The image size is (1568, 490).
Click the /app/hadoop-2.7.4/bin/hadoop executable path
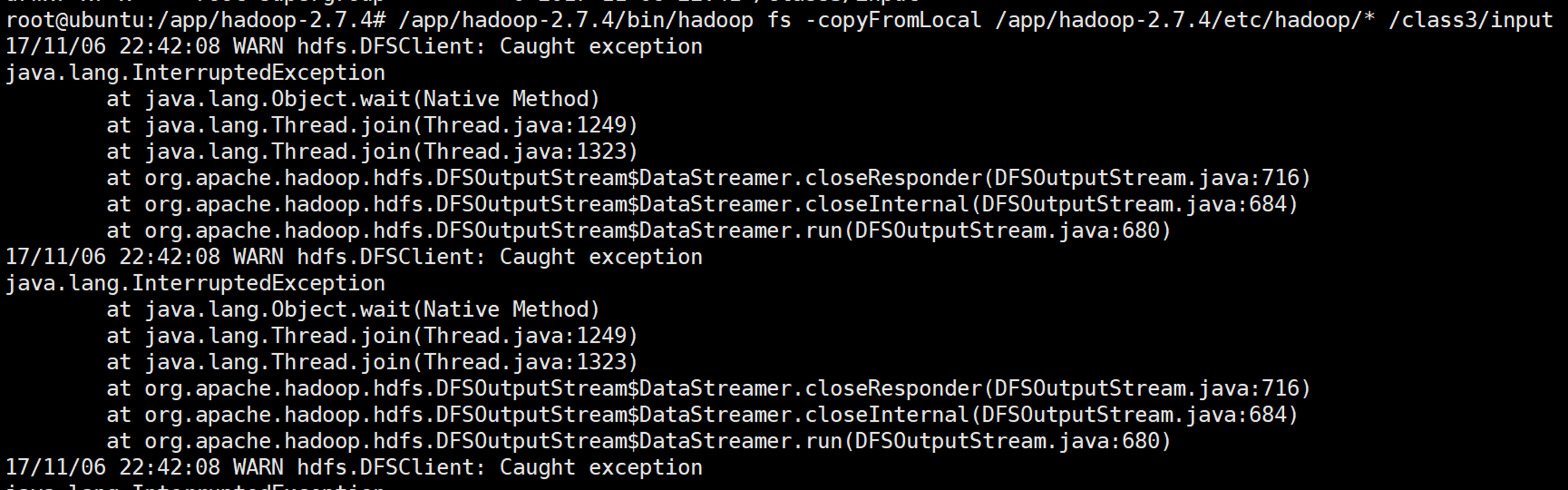coord(576,20)
